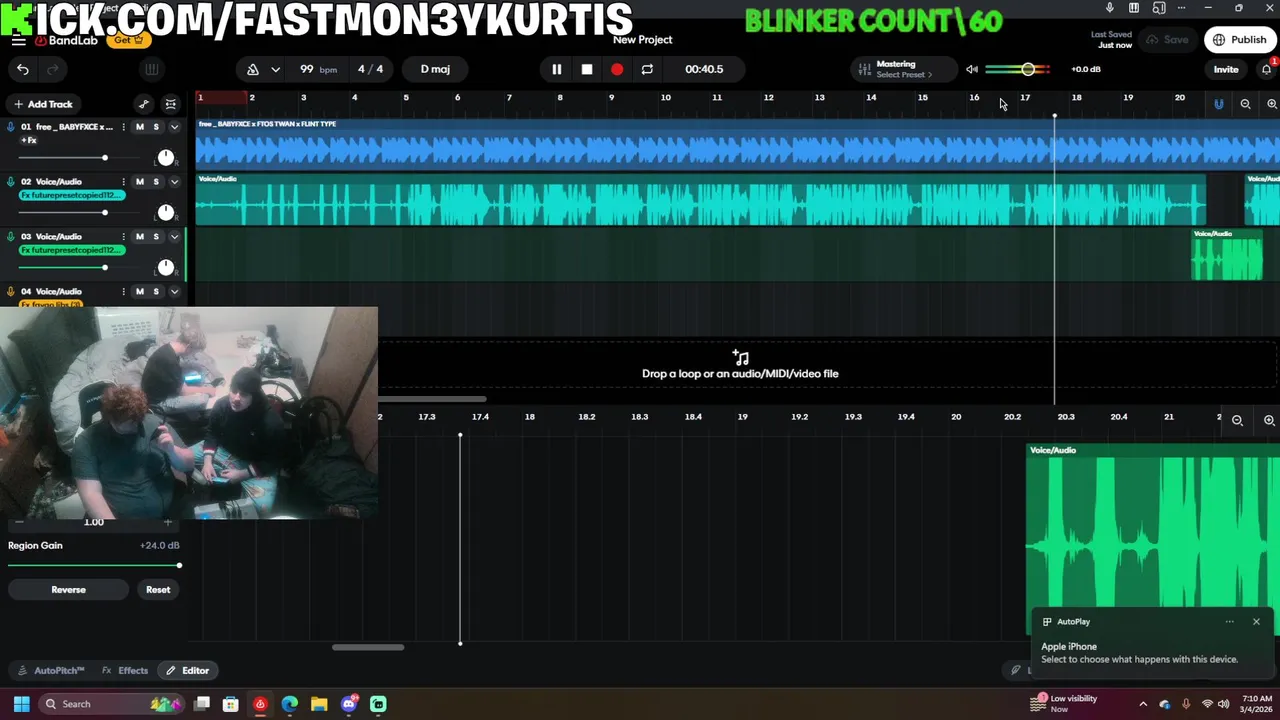
Task: Redo the last undone action
Action: coord(53,69)
